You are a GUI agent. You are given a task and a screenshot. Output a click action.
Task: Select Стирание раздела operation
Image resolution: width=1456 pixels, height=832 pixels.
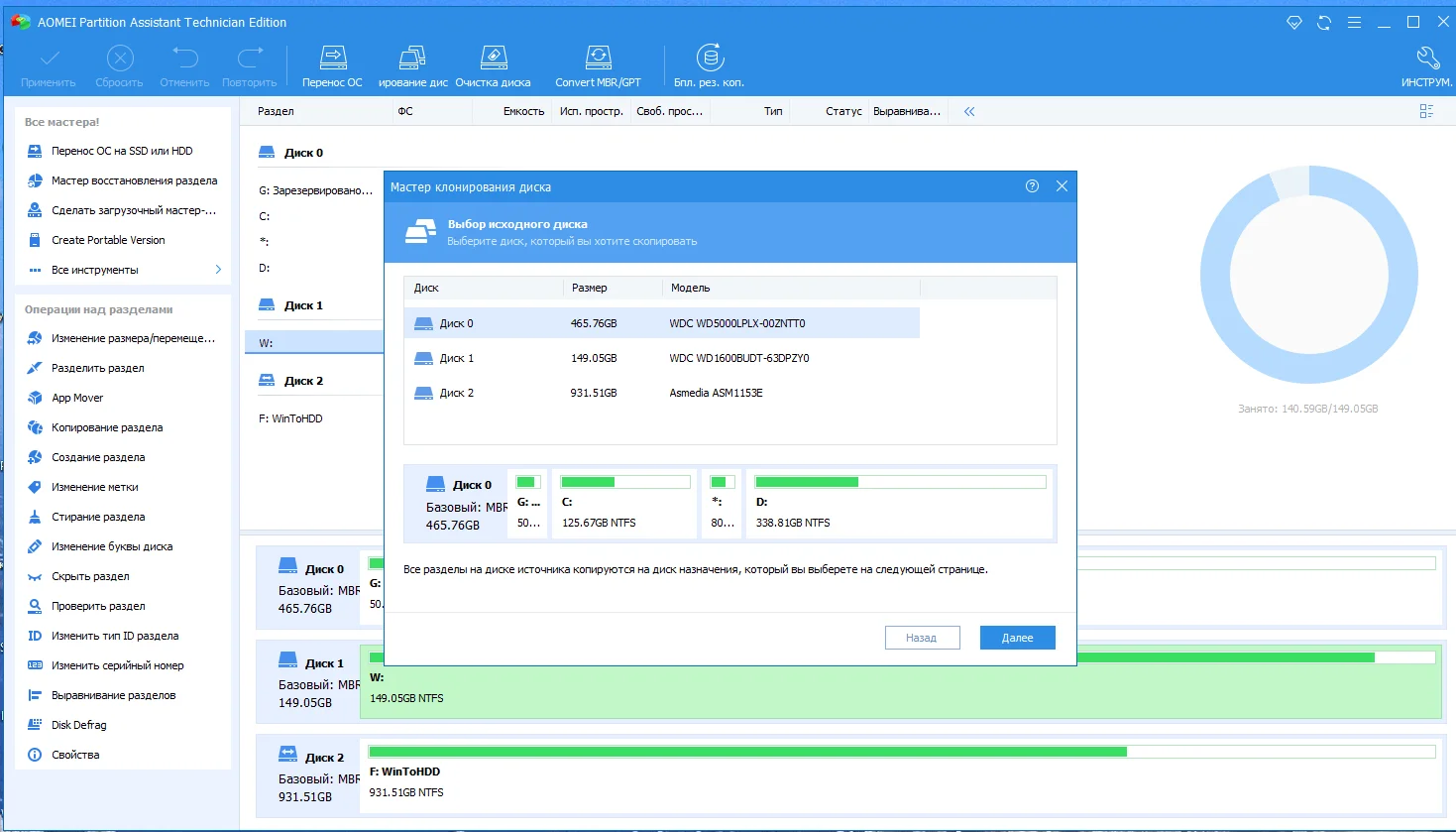tap(98, 517)
